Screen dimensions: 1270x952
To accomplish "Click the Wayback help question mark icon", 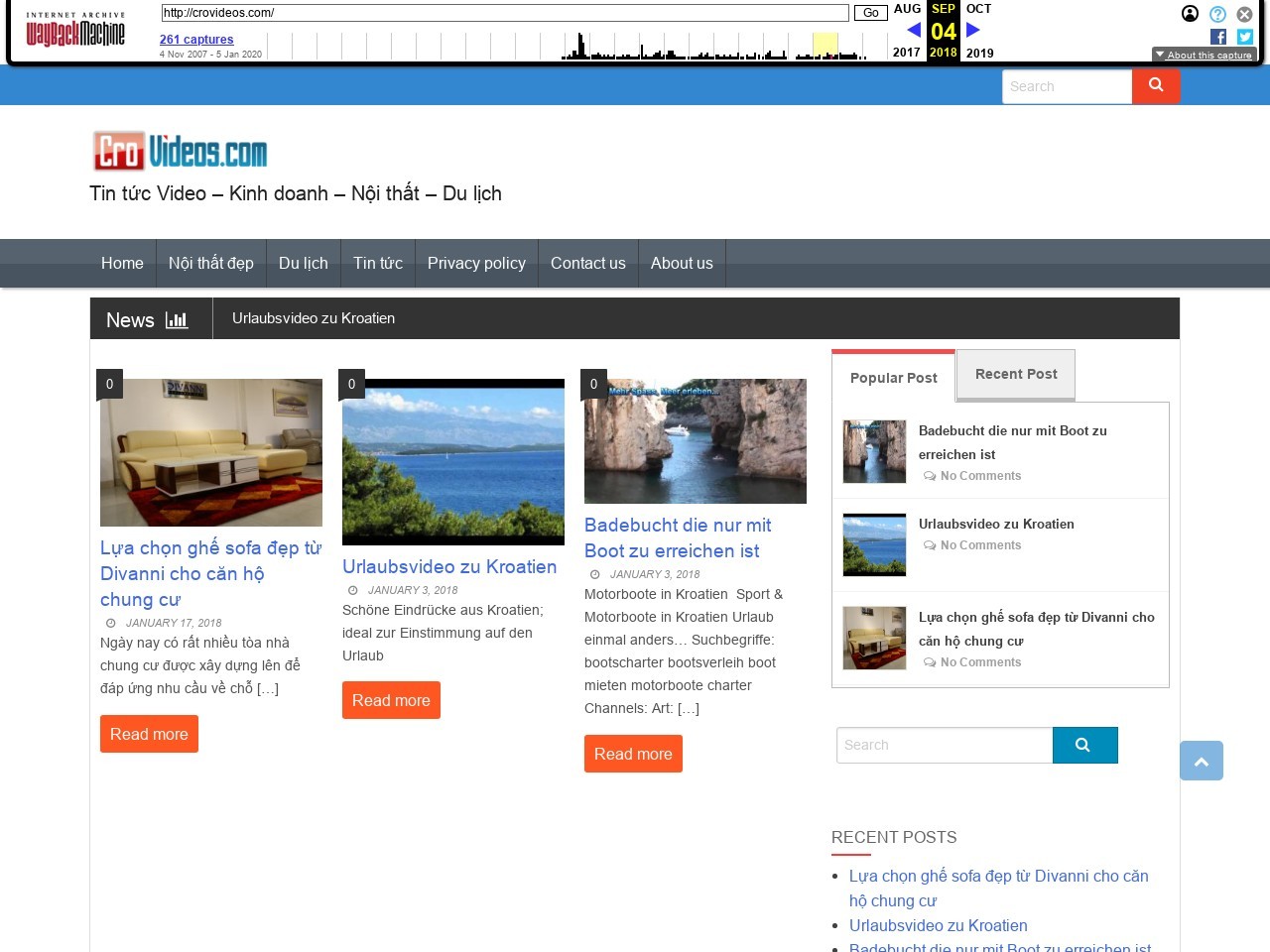I will [1217, 14].
